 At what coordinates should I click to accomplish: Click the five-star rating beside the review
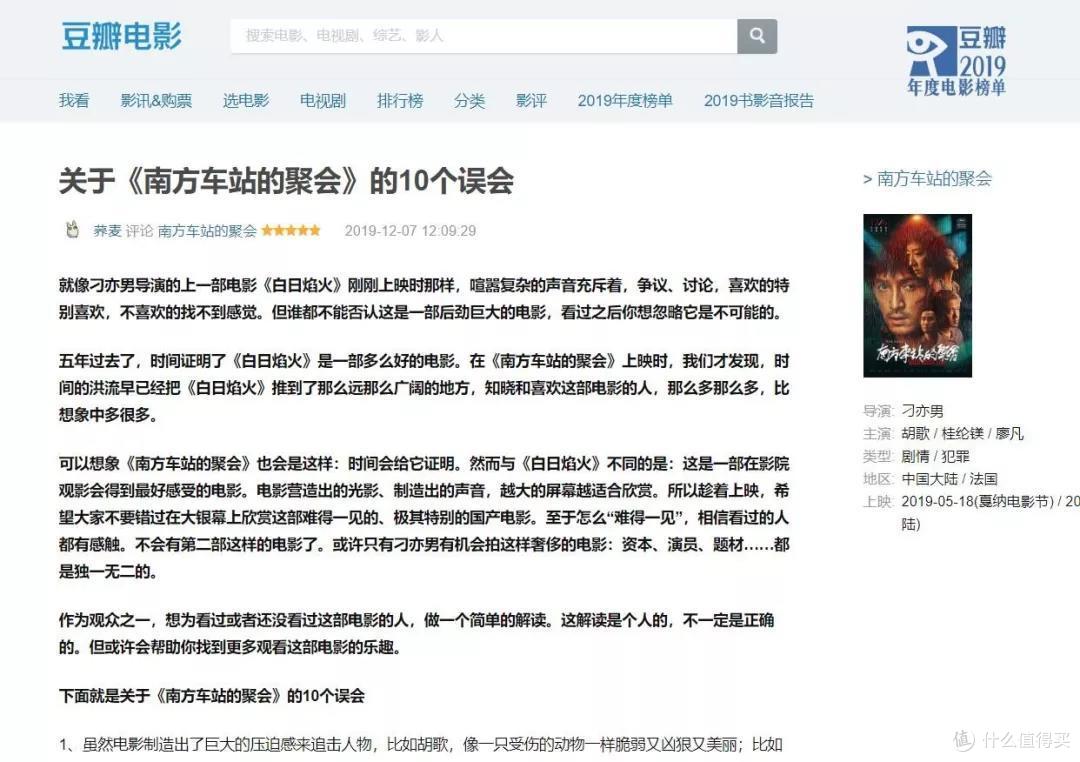291,230
